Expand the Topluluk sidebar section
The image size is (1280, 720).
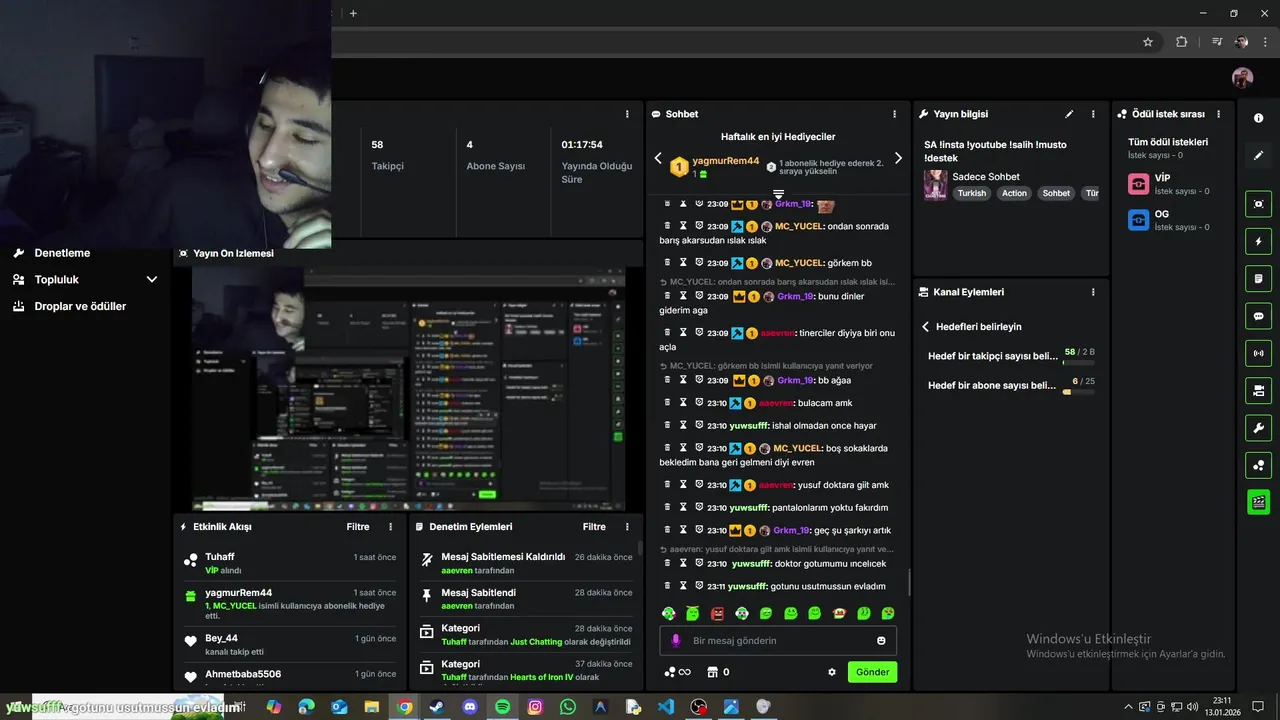click(x=152, y=280)
